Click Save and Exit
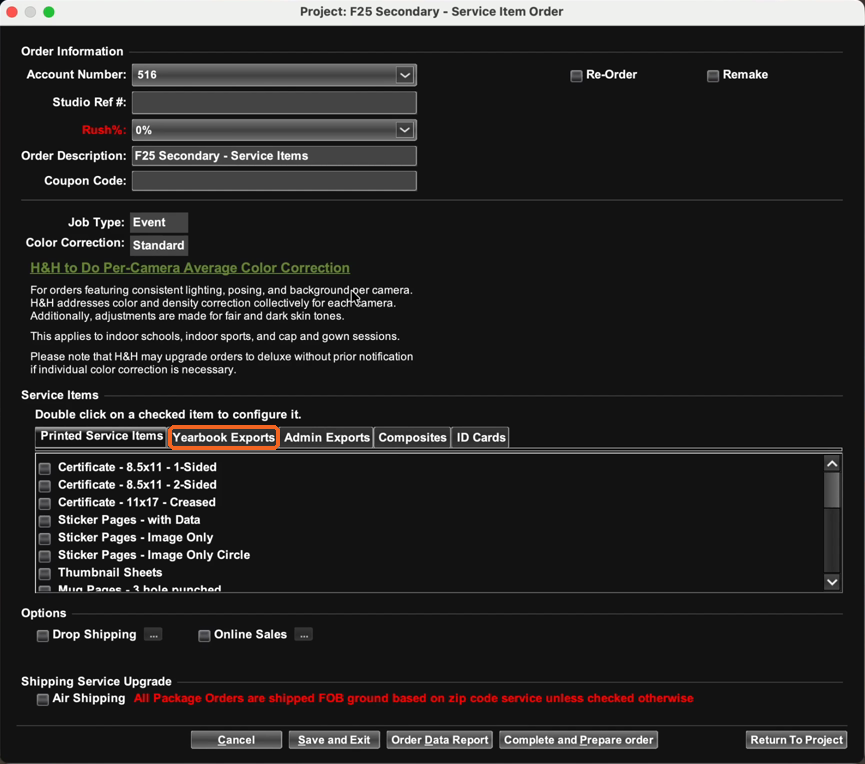The width and height of the screenshot is (865, 764). 334,740
